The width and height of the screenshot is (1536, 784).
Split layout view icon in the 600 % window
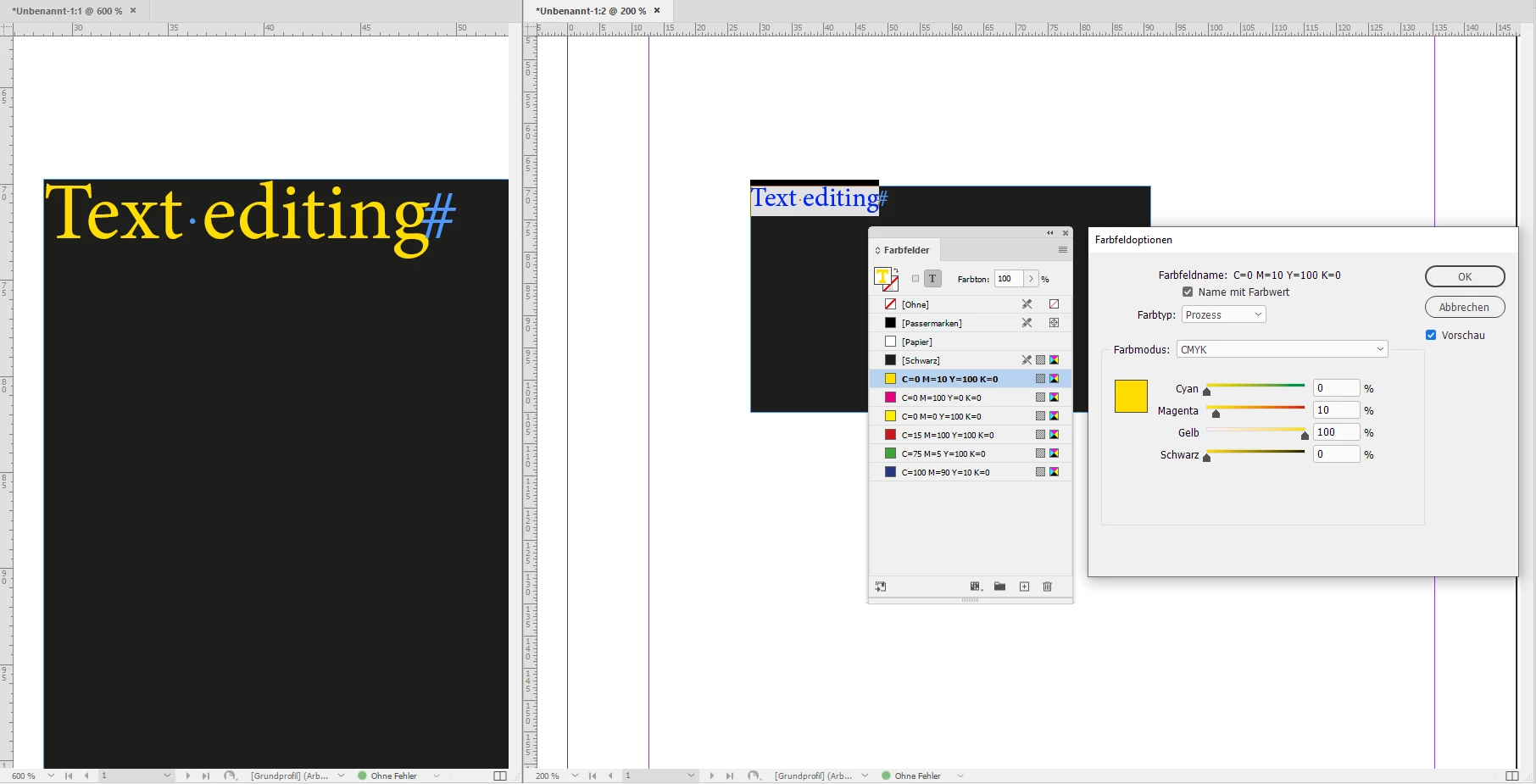coord(500,776)
